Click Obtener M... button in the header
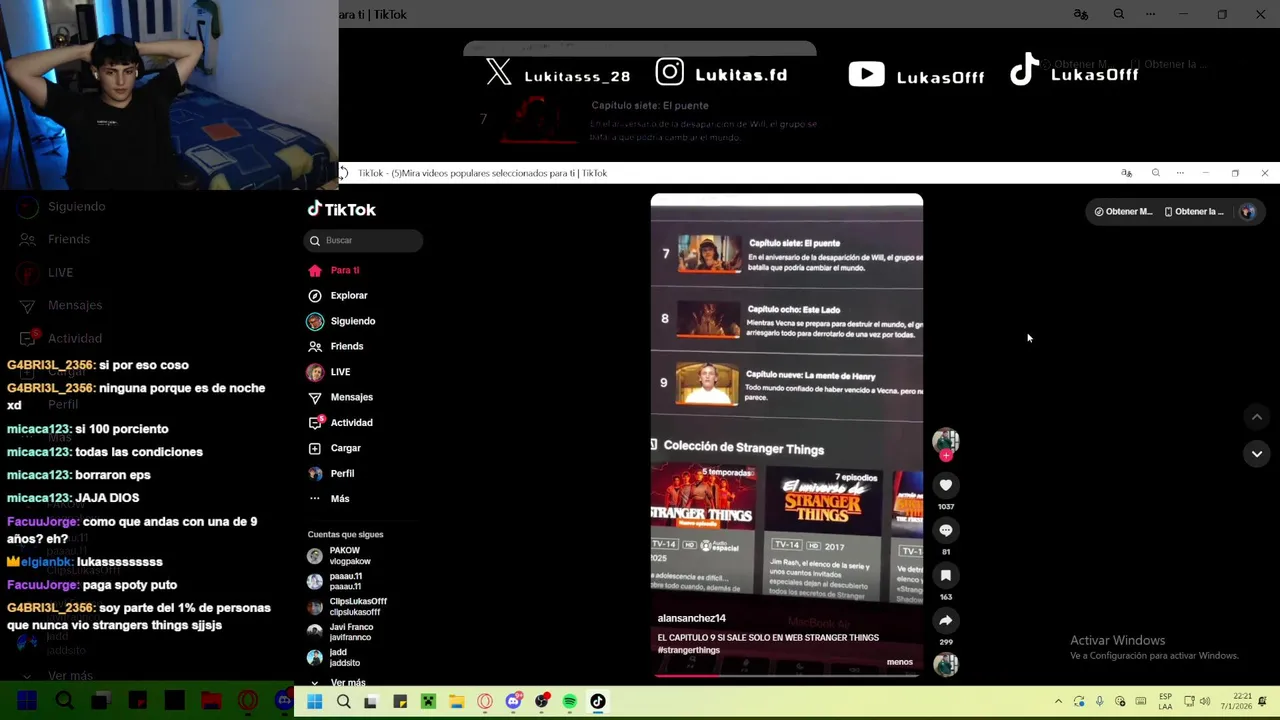This screenshot has height=720, width=1280. [x=1123, y=211]
